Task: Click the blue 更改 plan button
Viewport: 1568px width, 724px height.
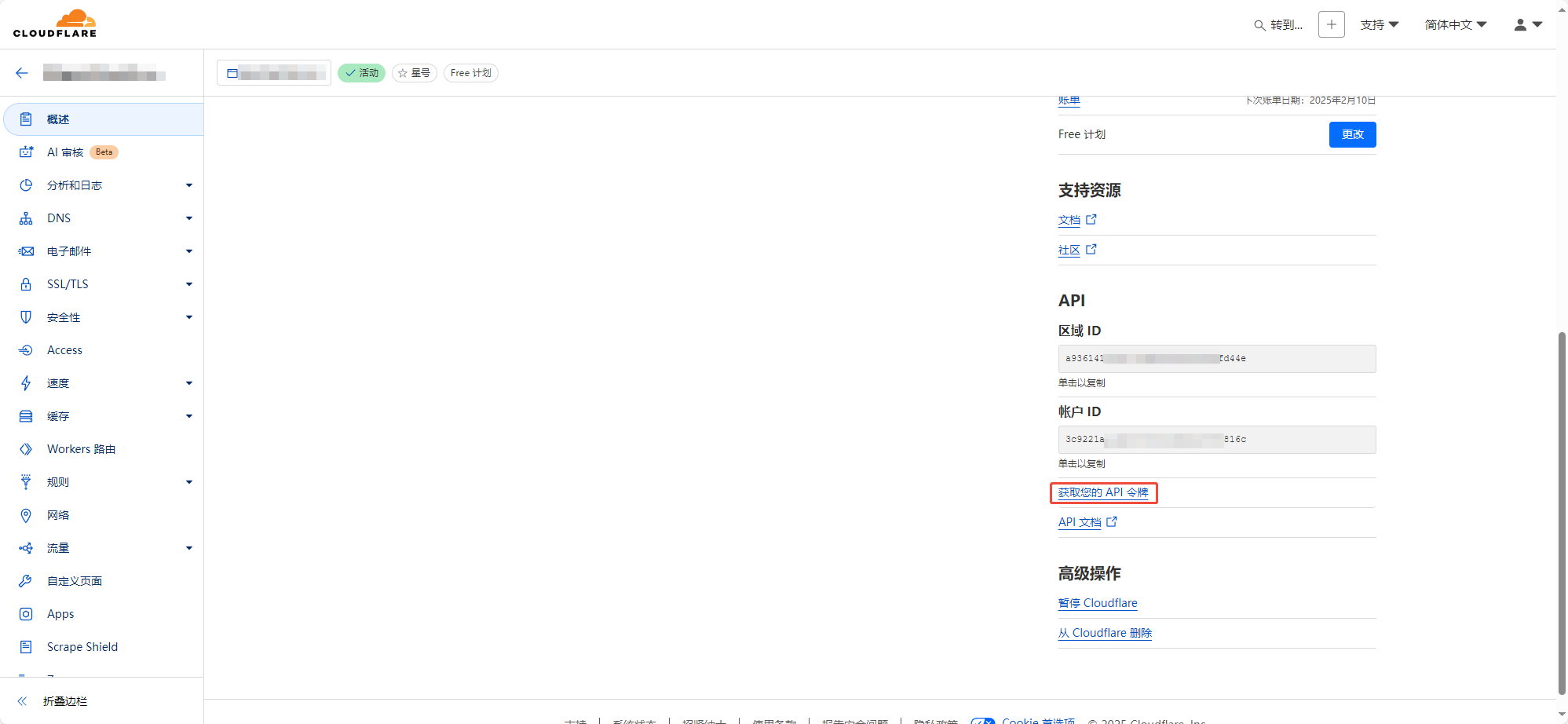Action: tap(1352, 134)
